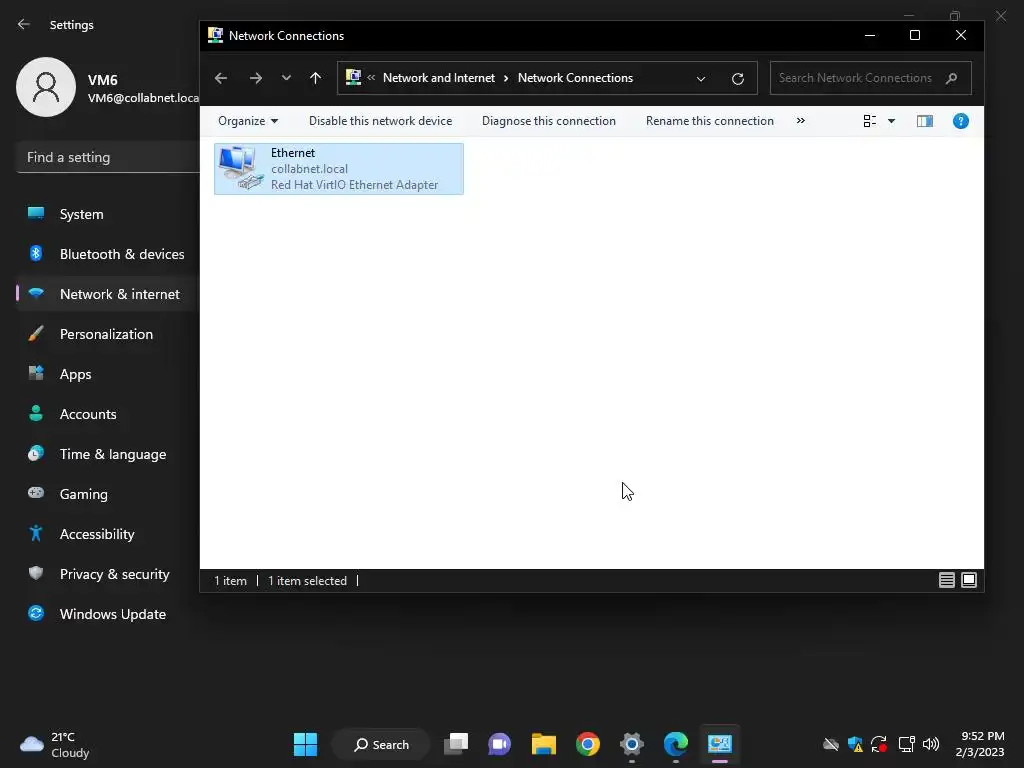Screen dimensions: 1024x768
Task: Select the Ethernet adapter item
Action: pyautogui.click(x=339, y=168)
